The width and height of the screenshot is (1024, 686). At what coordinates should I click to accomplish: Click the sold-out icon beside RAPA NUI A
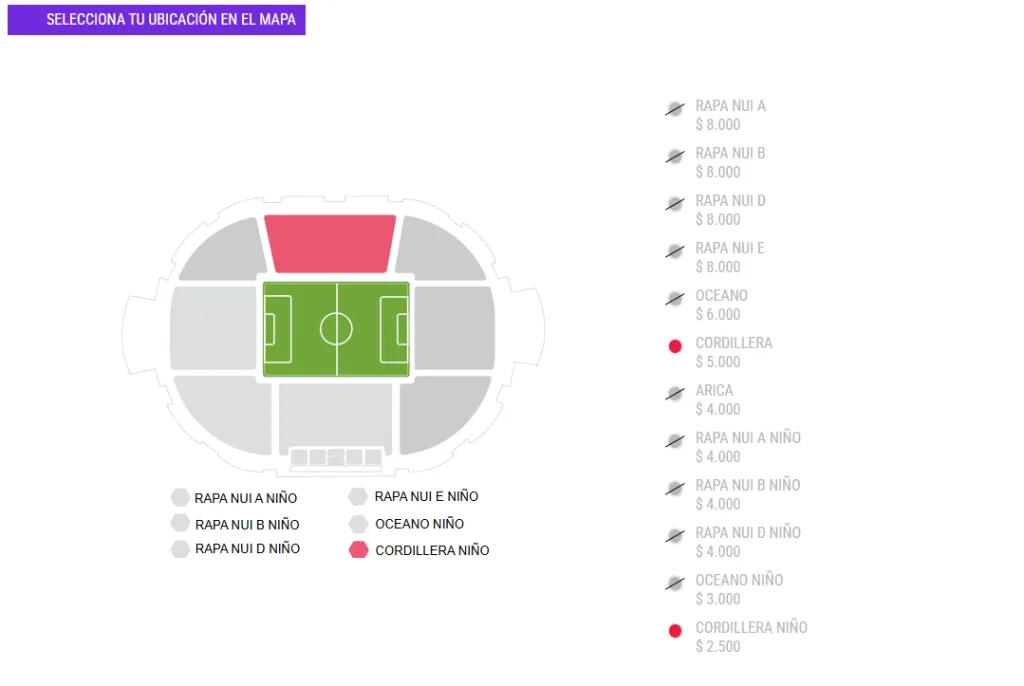(674, 110)
